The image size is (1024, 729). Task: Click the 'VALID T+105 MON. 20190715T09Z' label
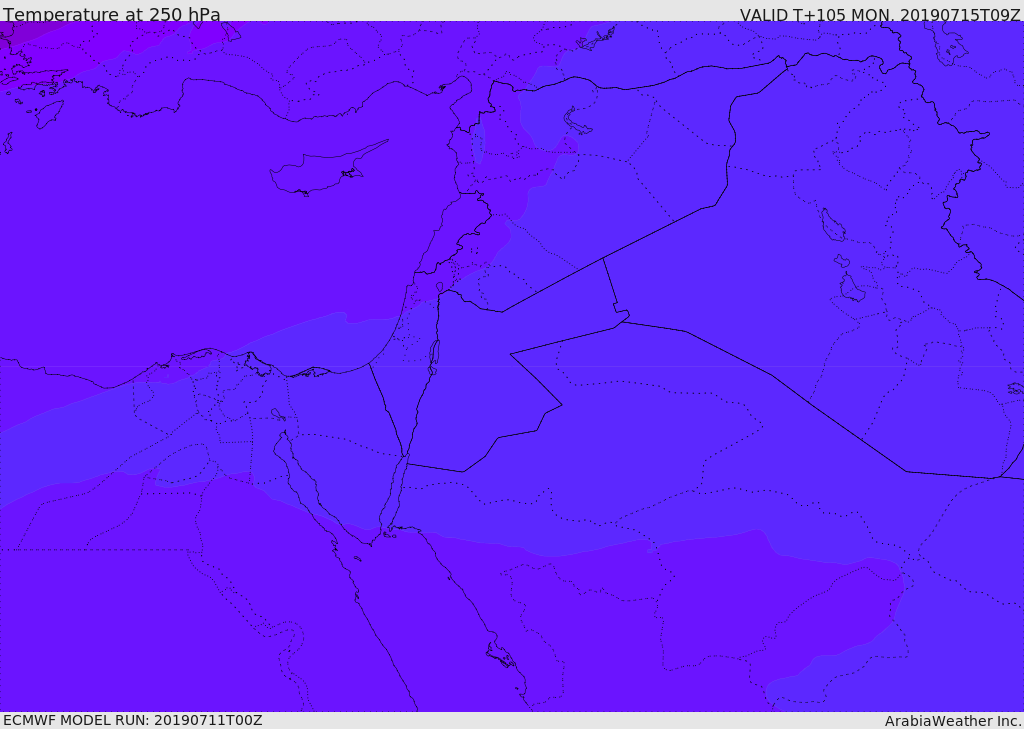[880, 15]
